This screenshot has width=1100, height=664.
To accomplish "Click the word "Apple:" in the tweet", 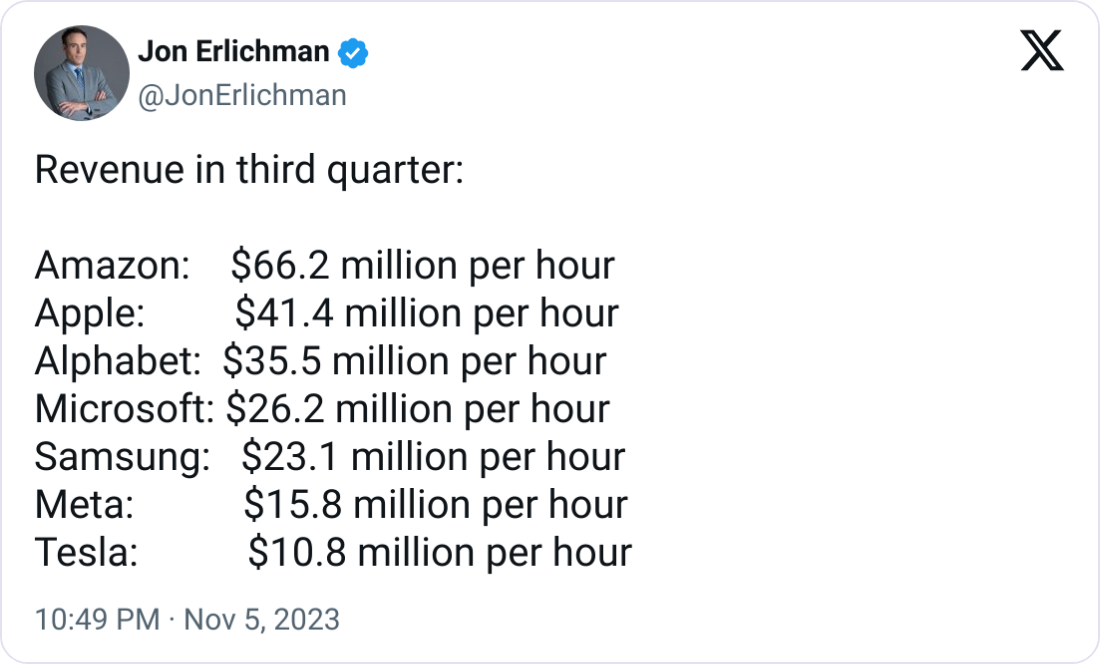I will (90, 314).
